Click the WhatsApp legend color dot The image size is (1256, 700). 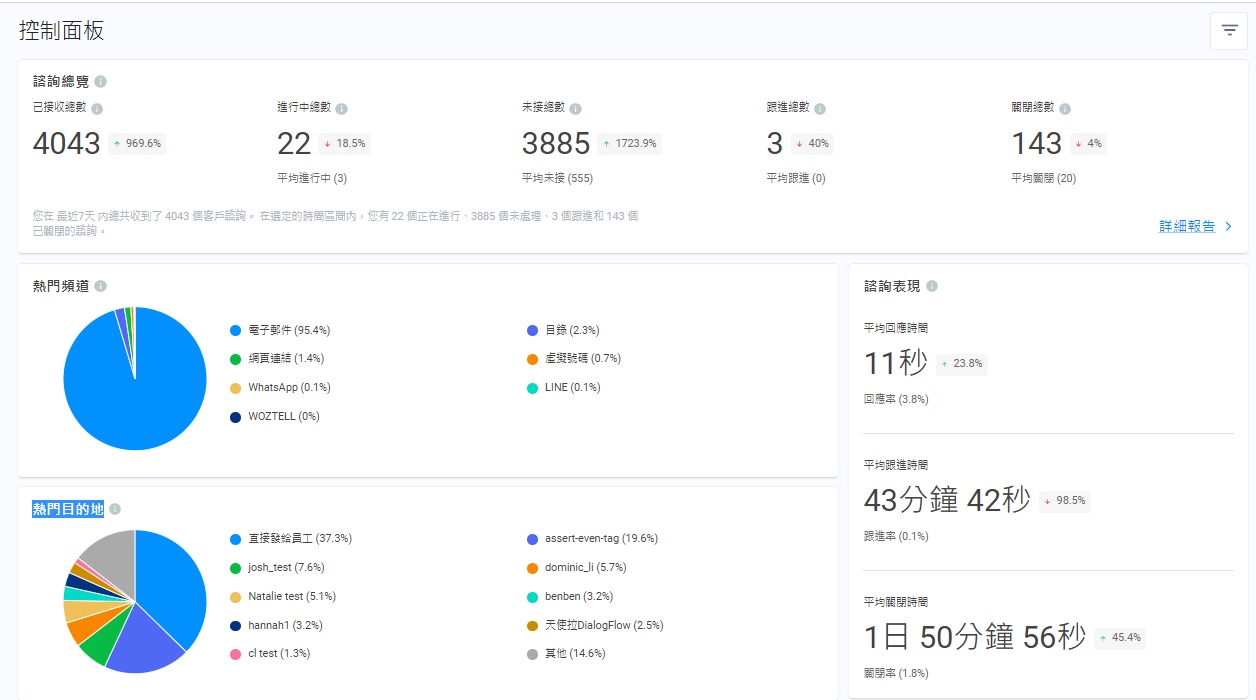(236, 388)
